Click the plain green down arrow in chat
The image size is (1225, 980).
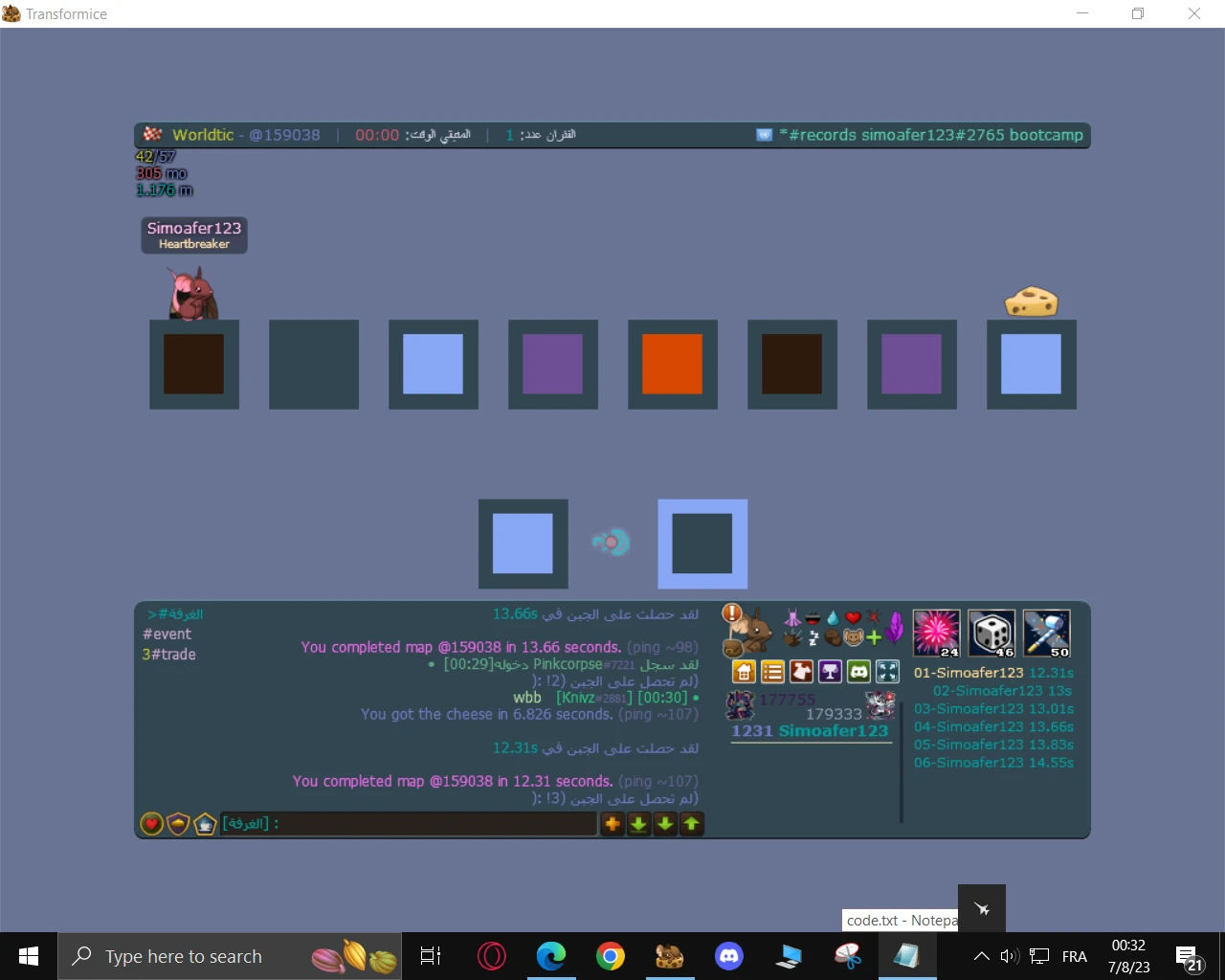(x=665, y=823)
